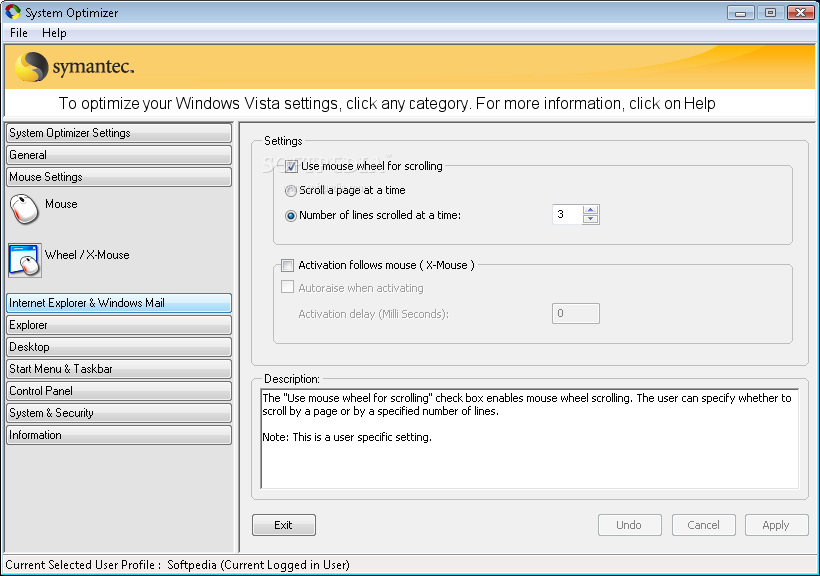Open the Help menu

tap(54, 33)
